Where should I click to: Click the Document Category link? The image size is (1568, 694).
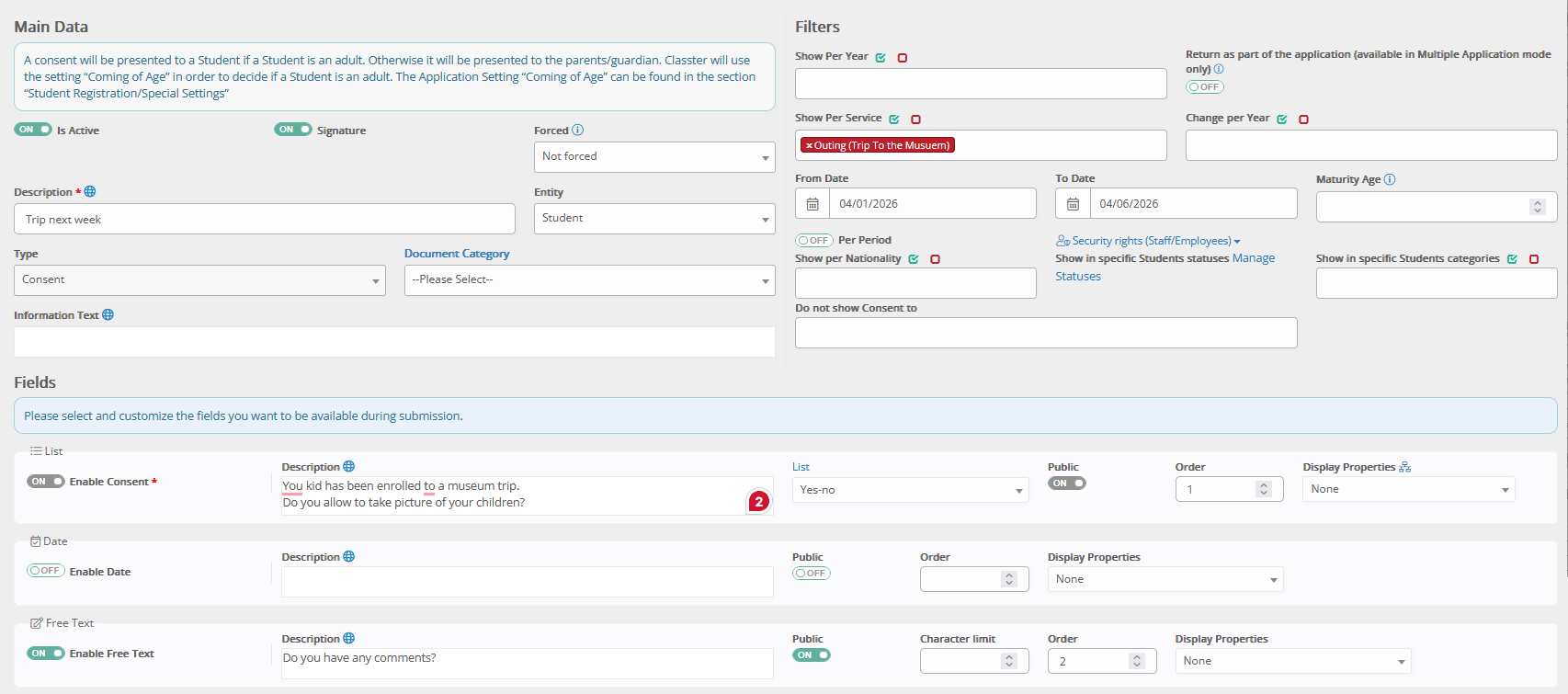457,254
